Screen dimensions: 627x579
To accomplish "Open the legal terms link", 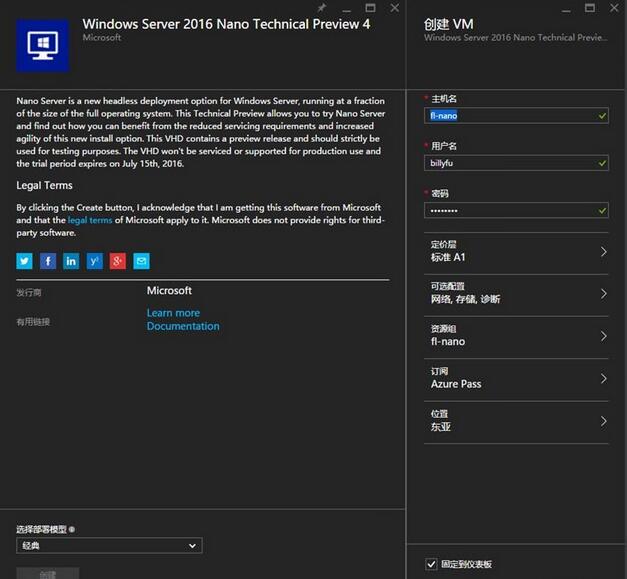I will [90, 220].
